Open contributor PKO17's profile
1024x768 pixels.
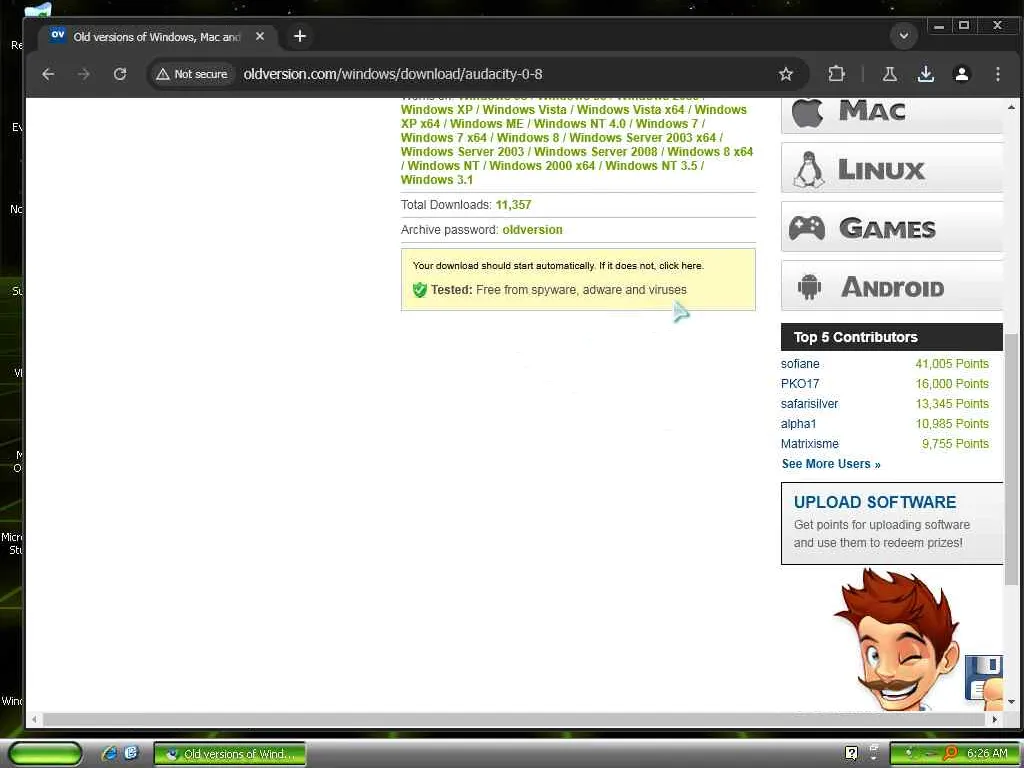[x=800, y=384]
